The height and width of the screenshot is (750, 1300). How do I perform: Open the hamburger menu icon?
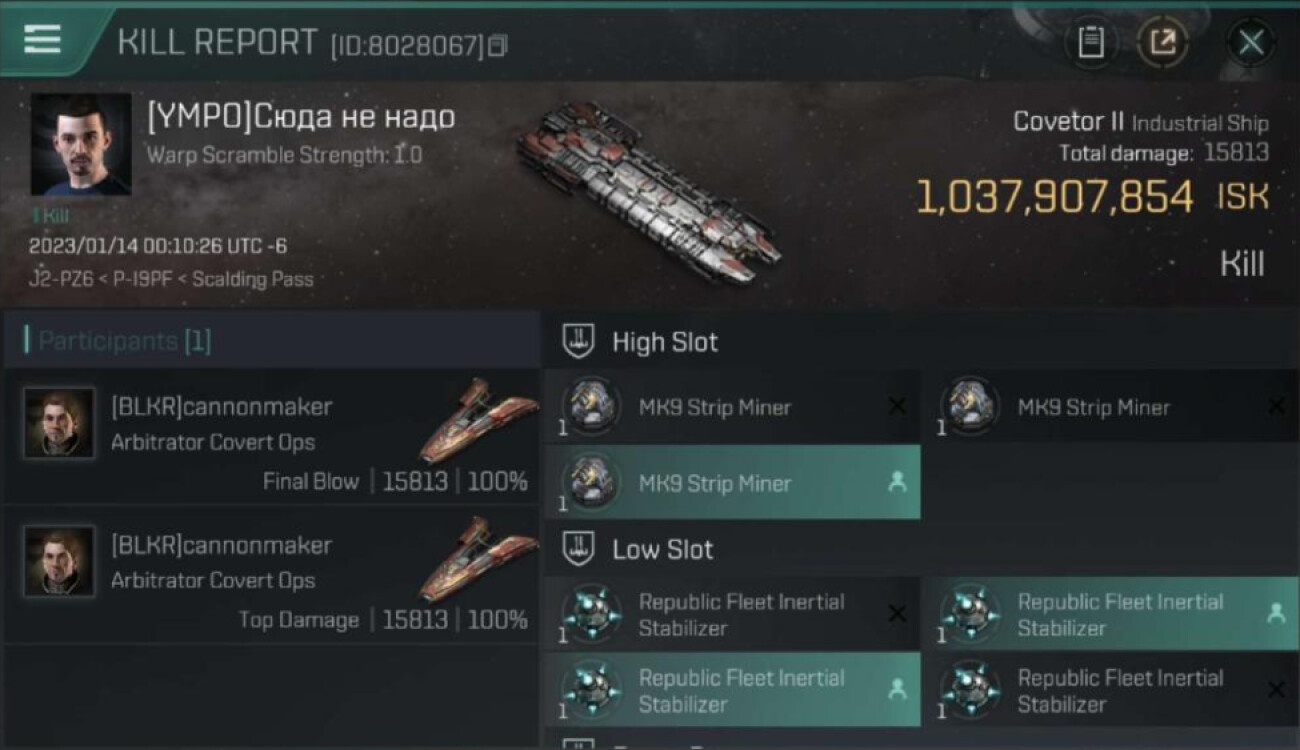coord(42,39)
